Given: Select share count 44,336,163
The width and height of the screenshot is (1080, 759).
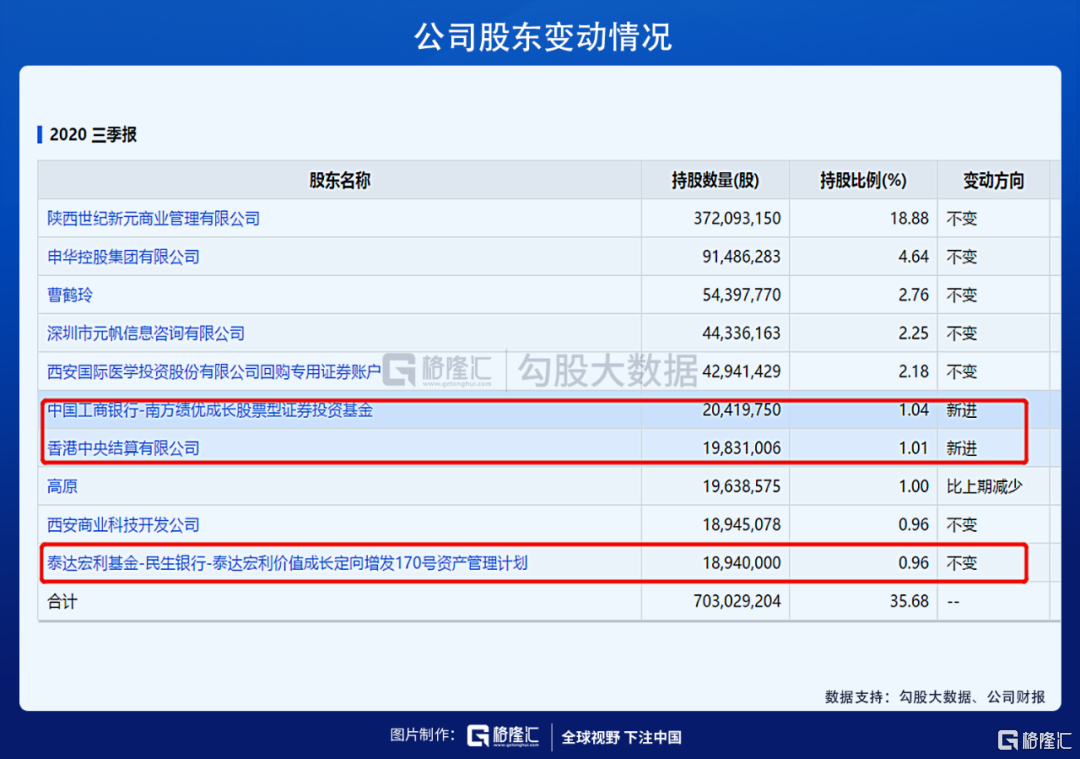Looking at the screenshot, I should click(741, 334).
